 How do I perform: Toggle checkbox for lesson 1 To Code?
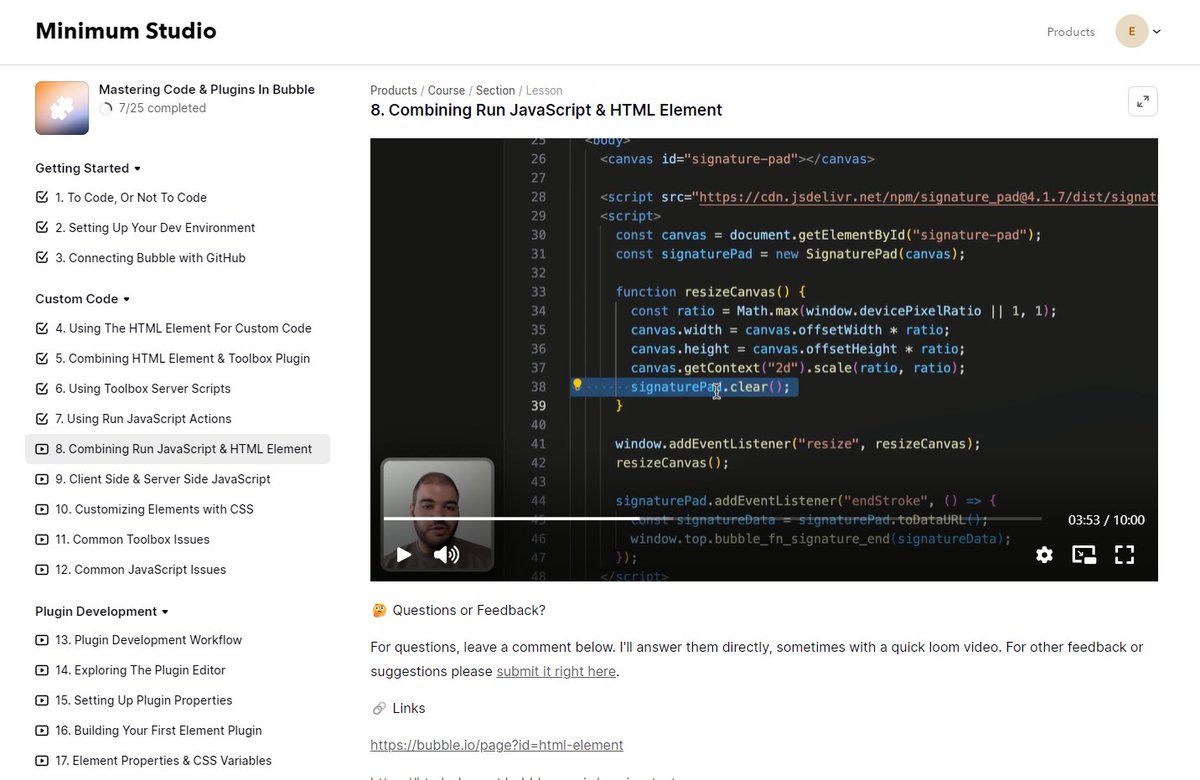point(42,197)
